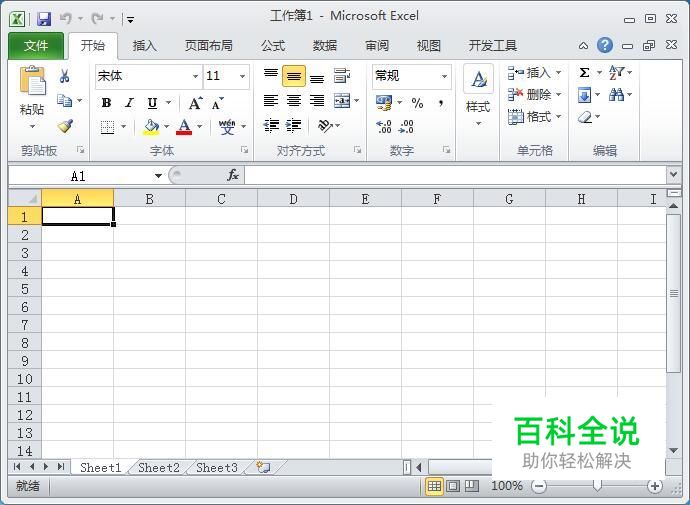The image size is (690, 505).
Task: Click the zoom percentage 100%
Action: pyautogui.click(x=506, y=486)
